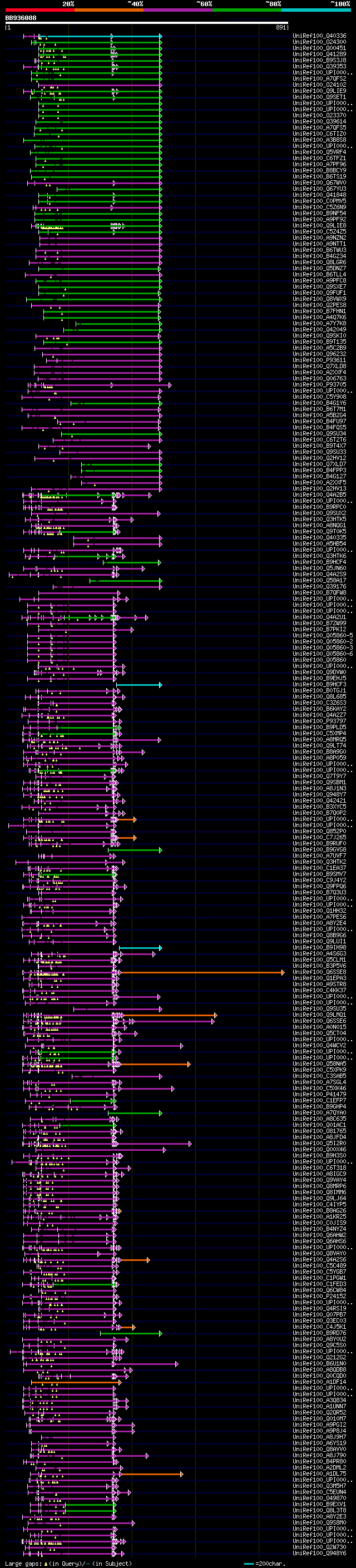Select hit label UniRef100_A9NZN2

coord(319,238)
